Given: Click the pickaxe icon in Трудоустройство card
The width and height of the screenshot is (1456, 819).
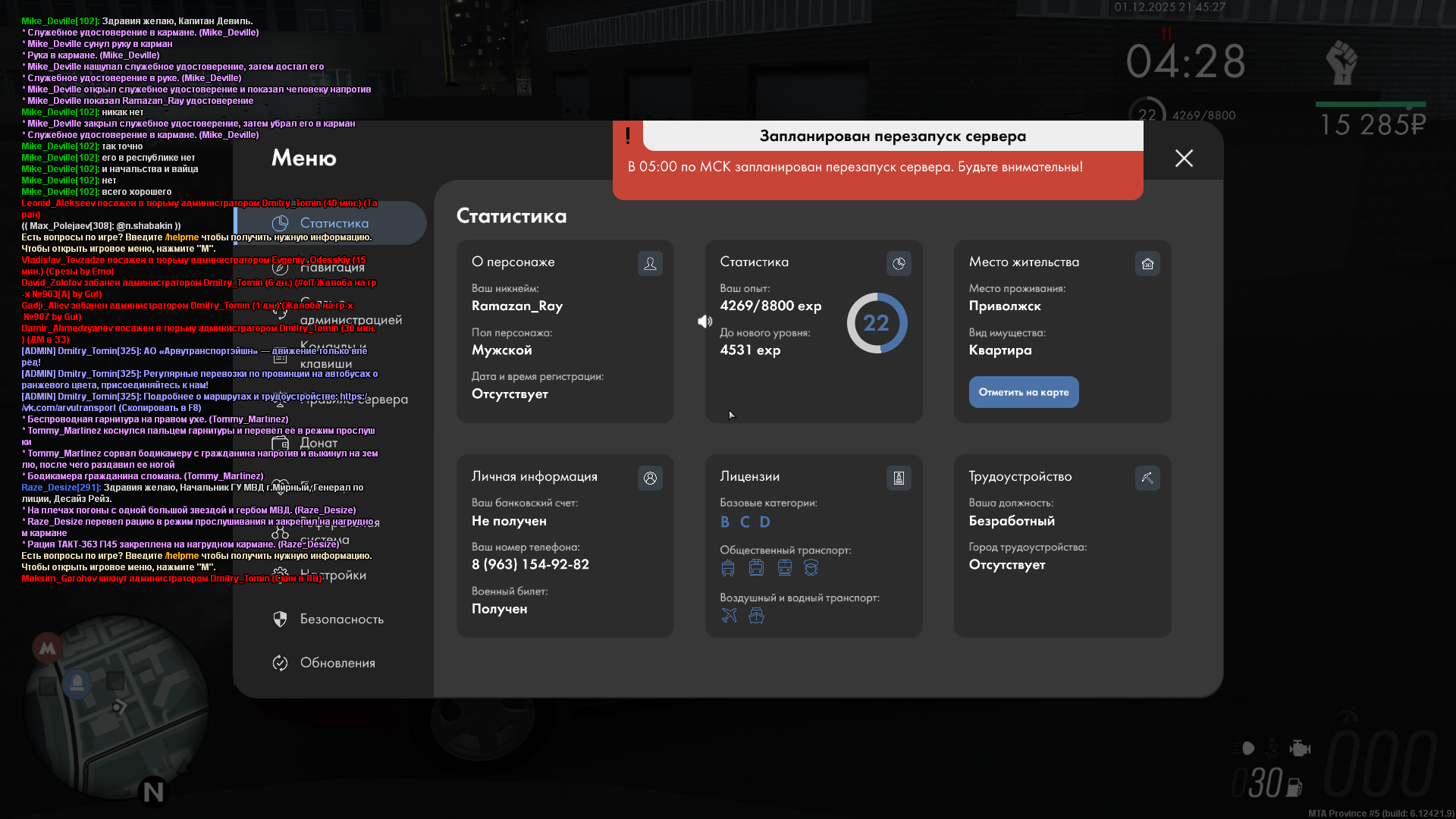Looking at the screenshot, I should click(x=1147, y=479).
